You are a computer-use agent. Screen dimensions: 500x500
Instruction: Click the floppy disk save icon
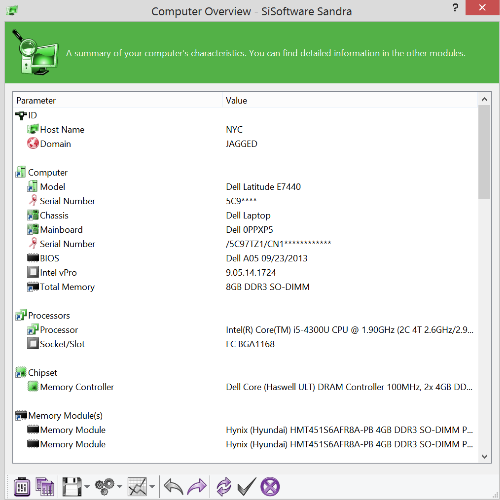pos(72,487)
